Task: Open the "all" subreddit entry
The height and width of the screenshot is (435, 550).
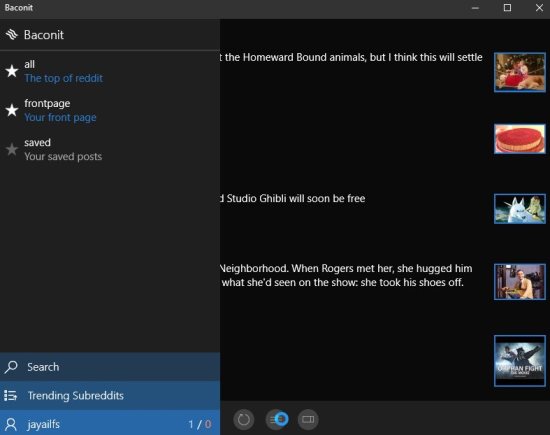Action: [110, 71]
